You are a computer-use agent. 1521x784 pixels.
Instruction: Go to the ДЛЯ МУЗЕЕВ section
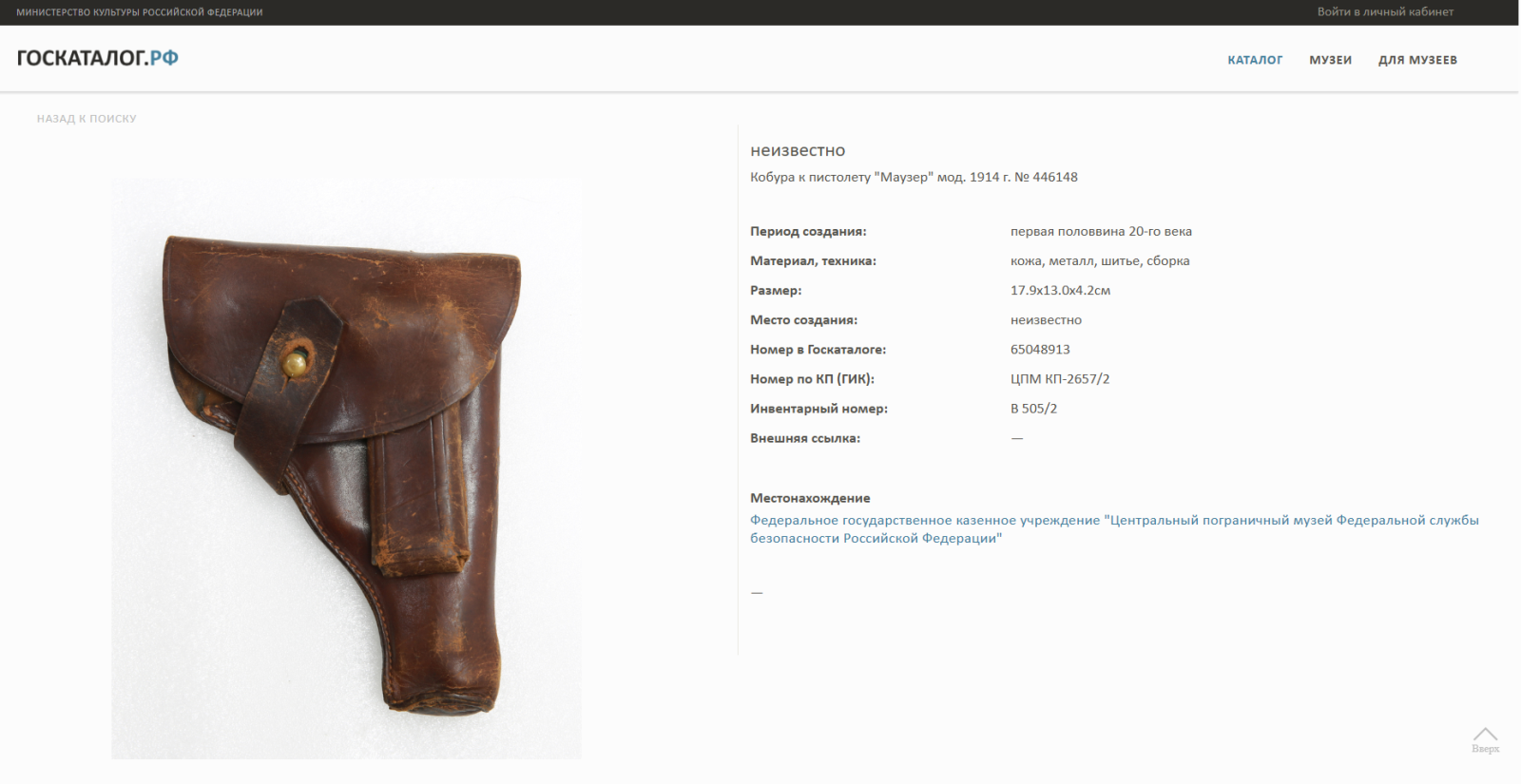(1417, 60)
